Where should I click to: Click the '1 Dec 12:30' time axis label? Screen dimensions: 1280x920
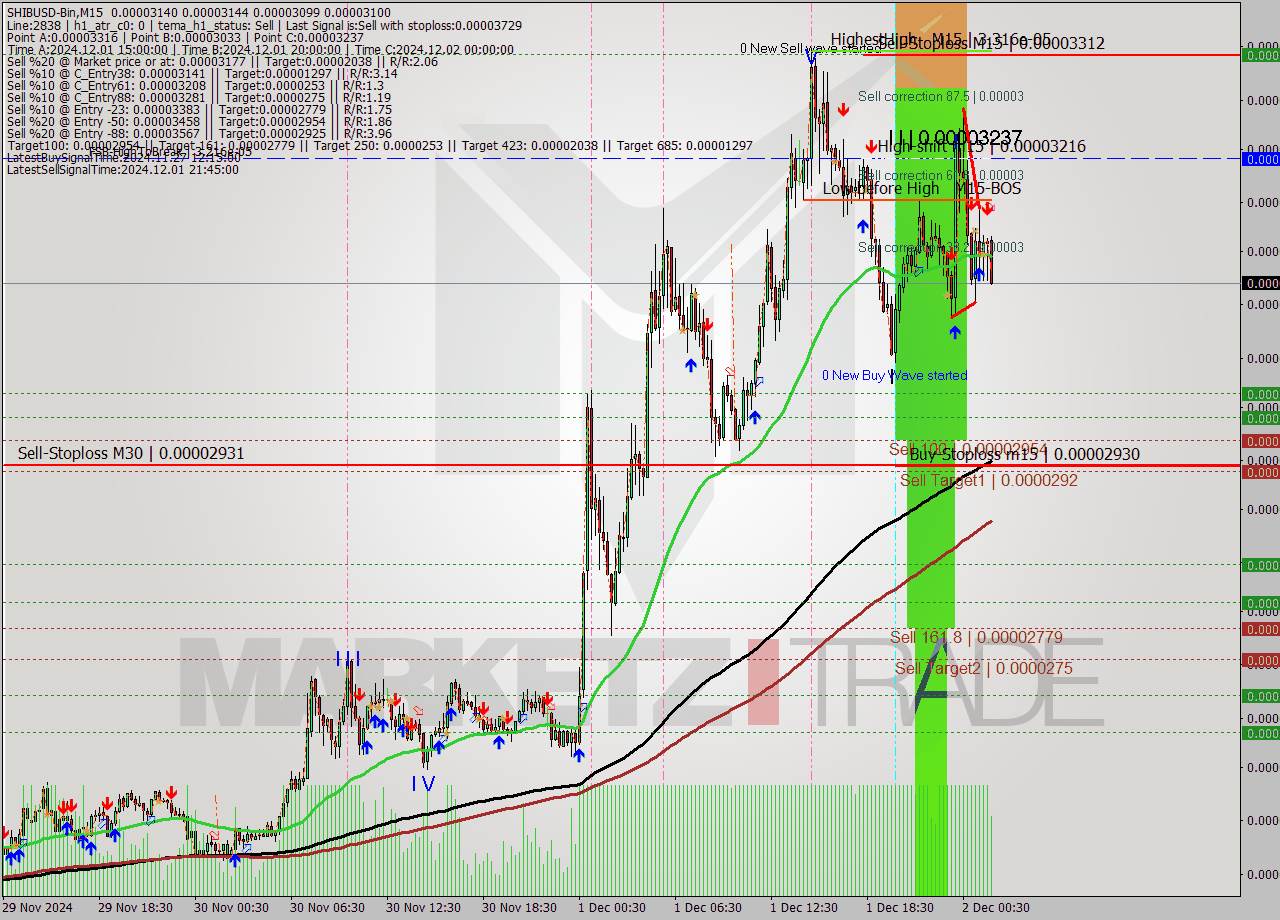[x=804, y=908]
